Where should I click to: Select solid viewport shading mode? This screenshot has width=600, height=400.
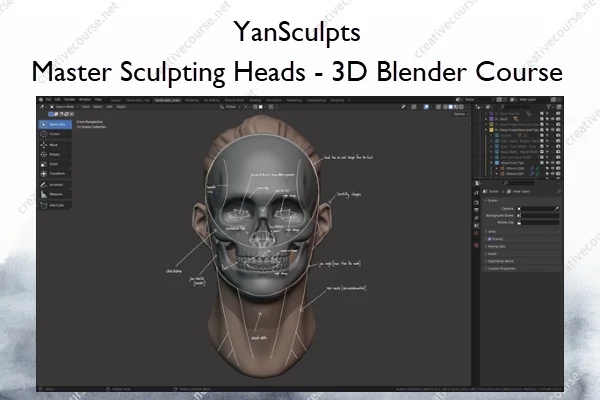pyautogui.click(x=450, y=107)
